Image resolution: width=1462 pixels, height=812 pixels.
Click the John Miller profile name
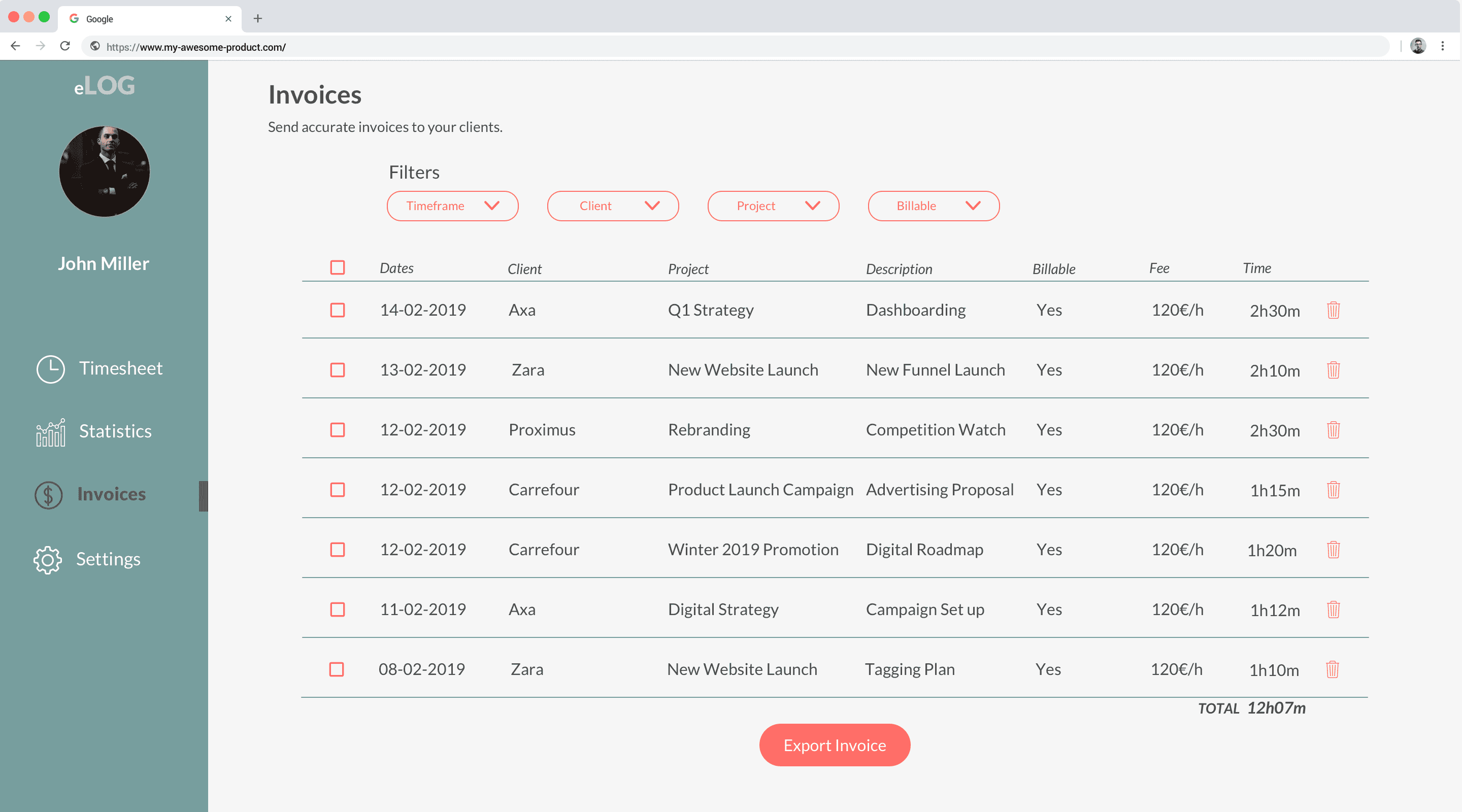coord(104,263)
